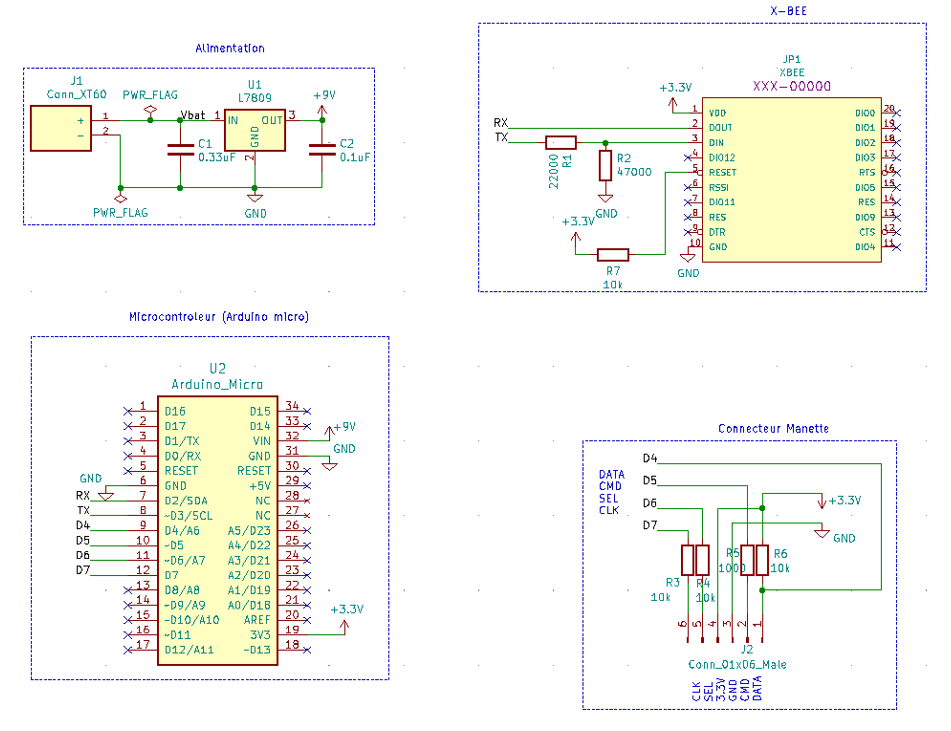Select resistor R1 22000 on the RX line
Viewport: 951px width, 731px height.
point(561,140)
